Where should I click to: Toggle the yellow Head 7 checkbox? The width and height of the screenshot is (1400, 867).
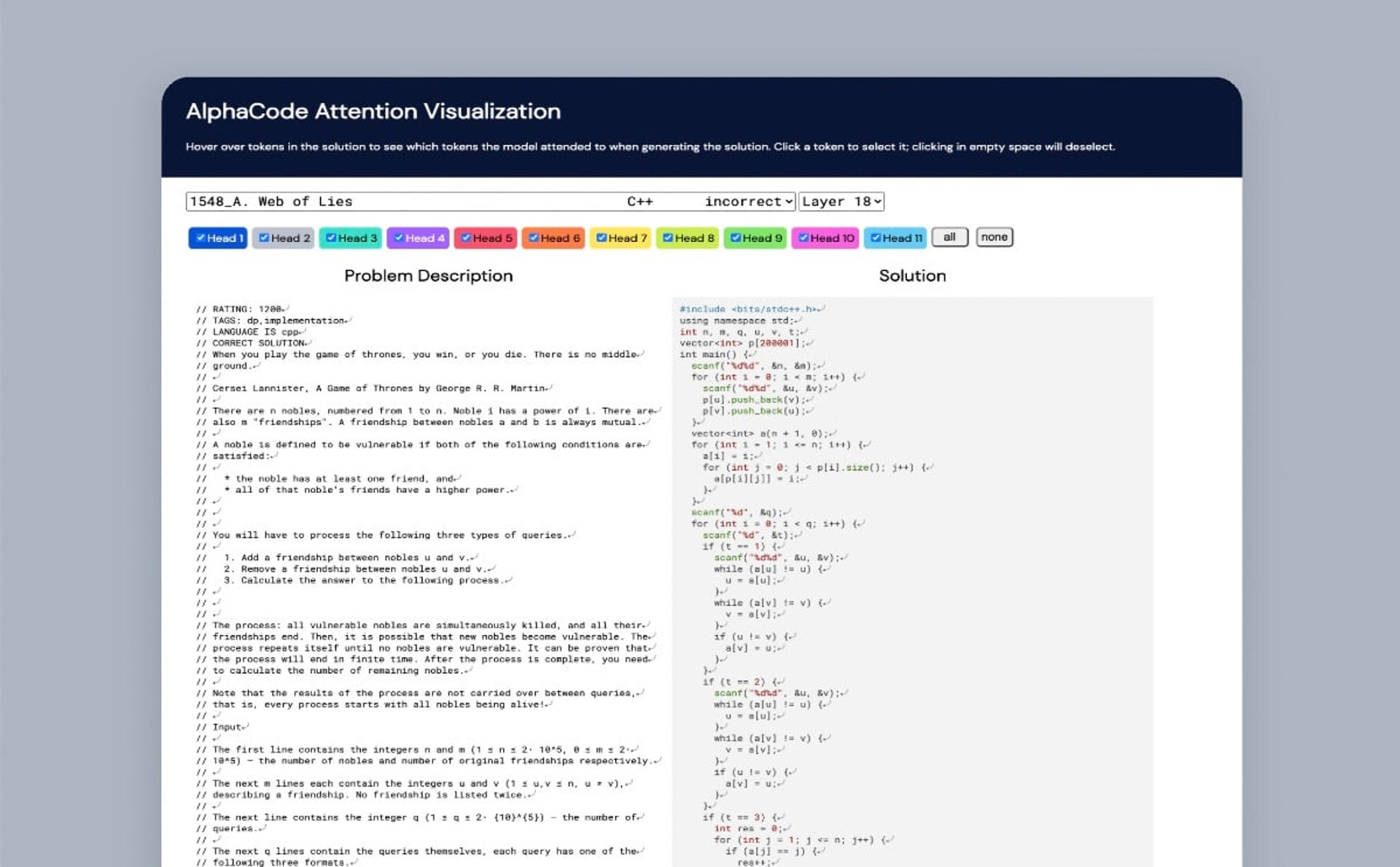(x=602, y=238)
